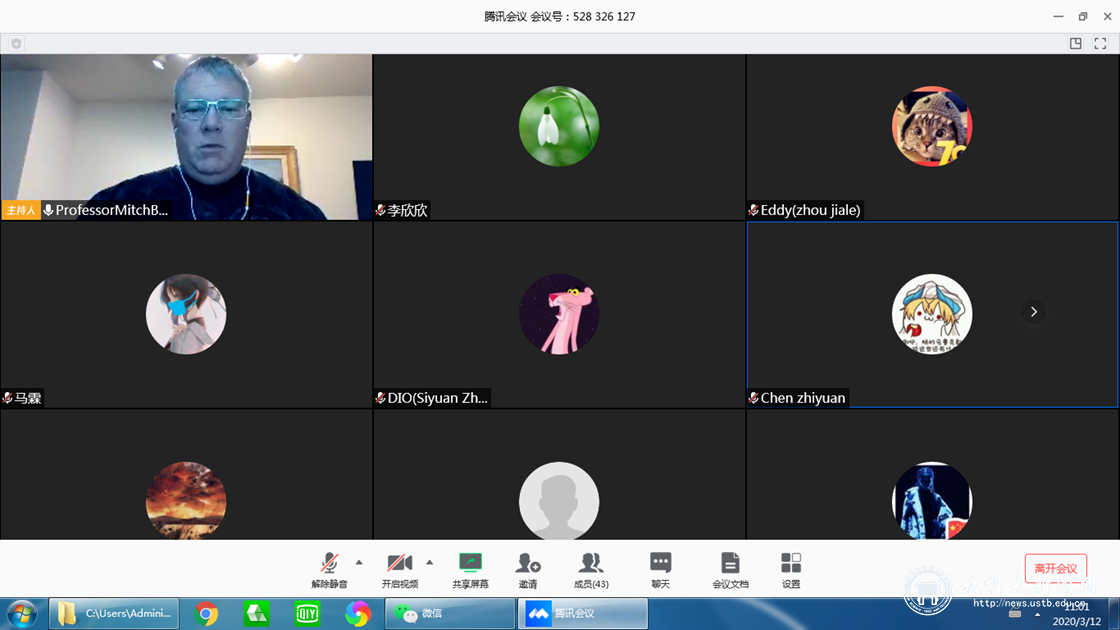Click DIO(Siyuan Zh...)'s muted microphone icon

tap(380, 398)
